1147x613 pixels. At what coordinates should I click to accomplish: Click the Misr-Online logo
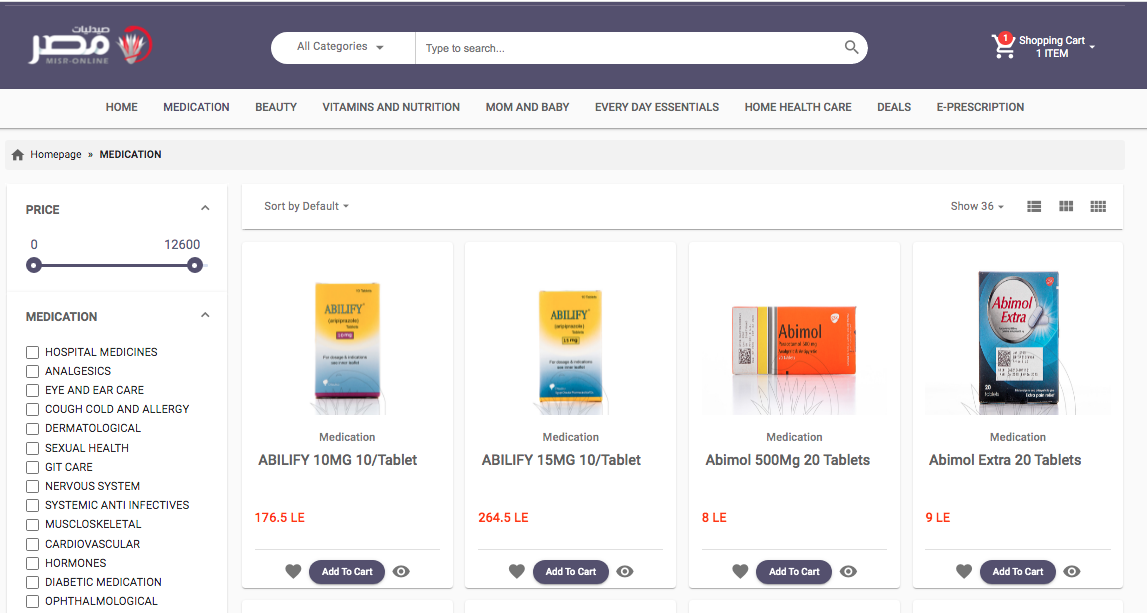tap(90, 45)
